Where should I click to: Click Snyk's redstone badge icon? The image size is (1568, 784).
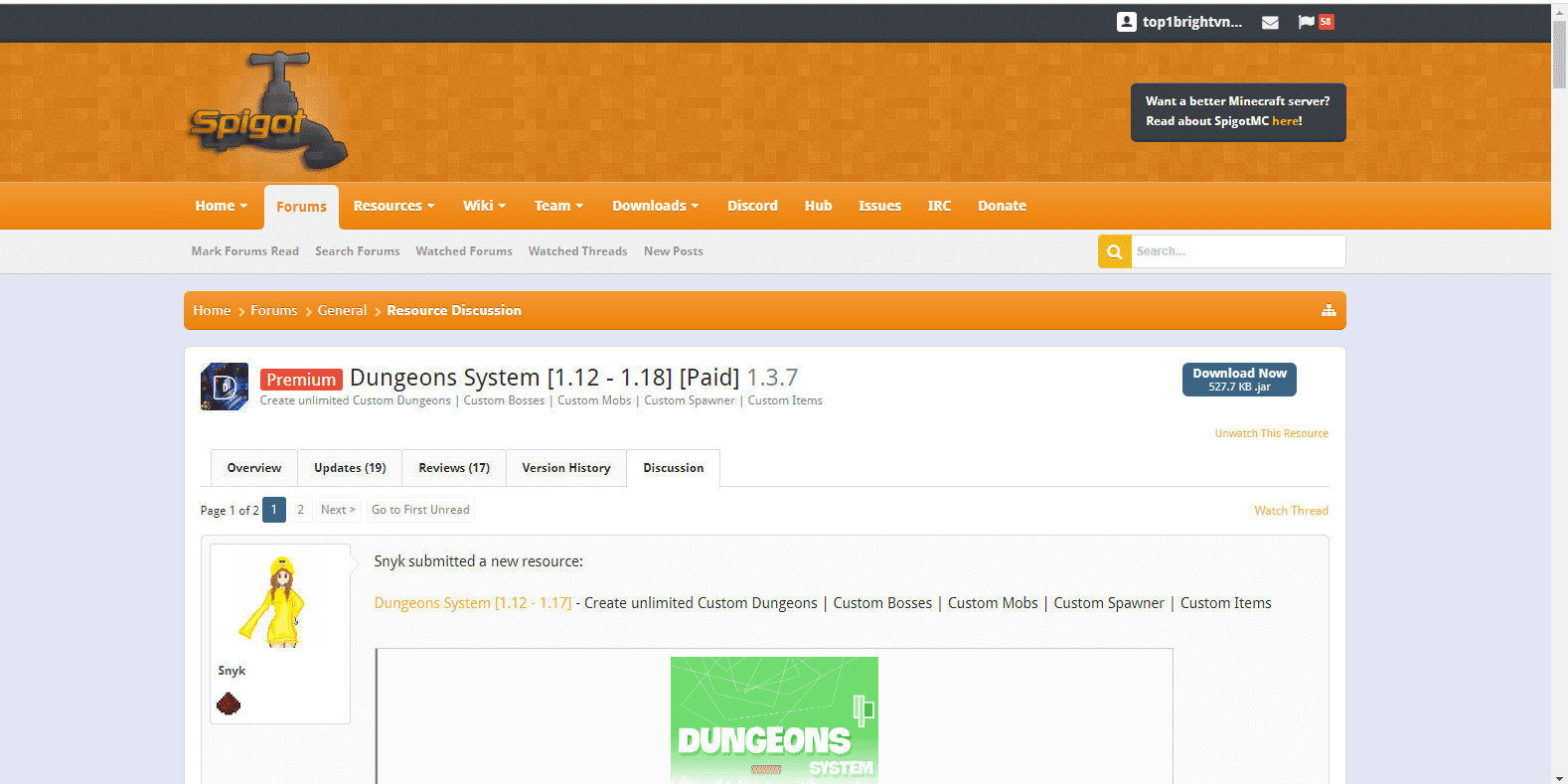pyautogui.click(x=229, y=705)
